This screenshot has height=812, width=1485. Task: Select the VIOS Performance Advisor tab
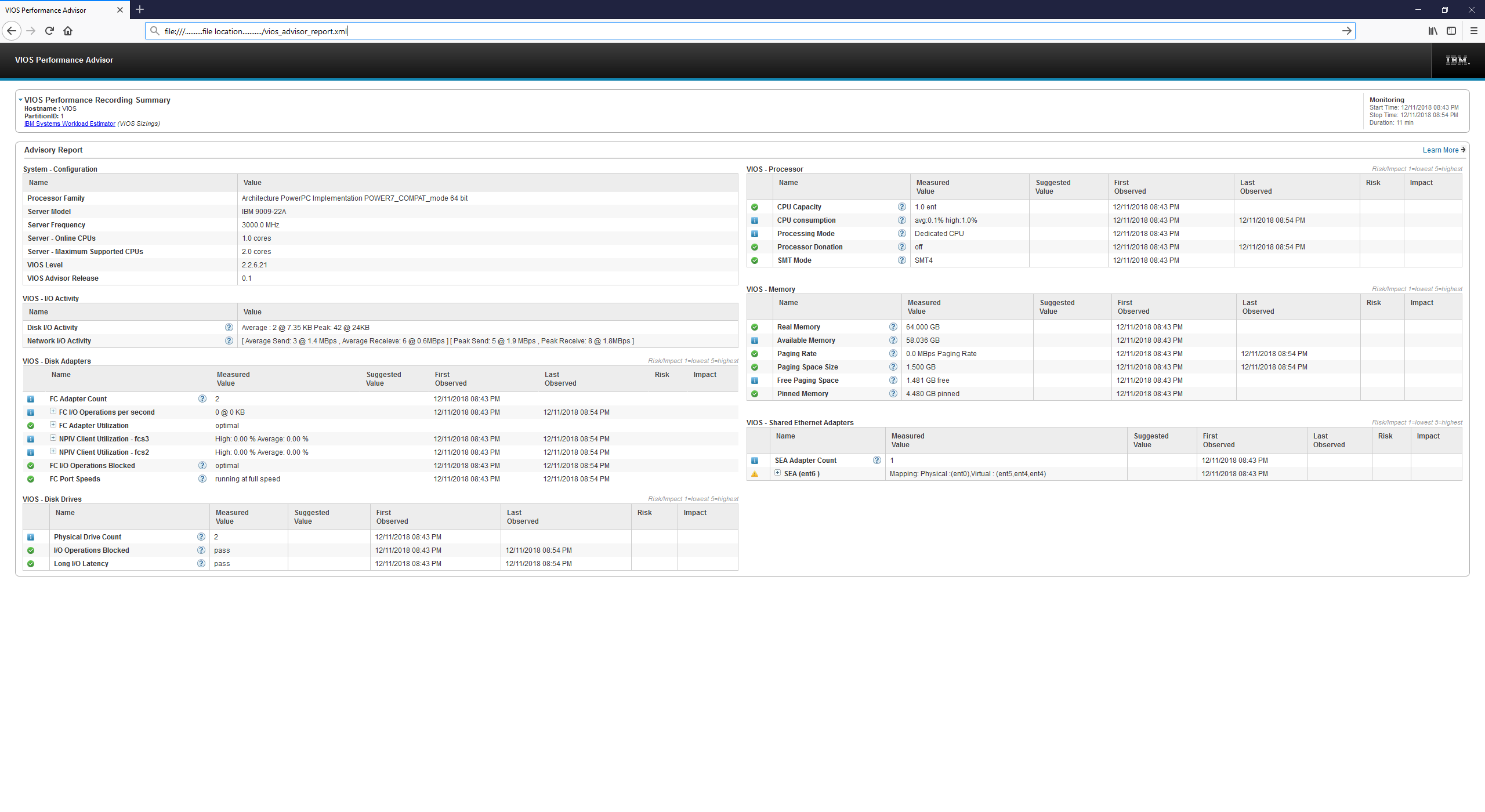click(64, 10)
